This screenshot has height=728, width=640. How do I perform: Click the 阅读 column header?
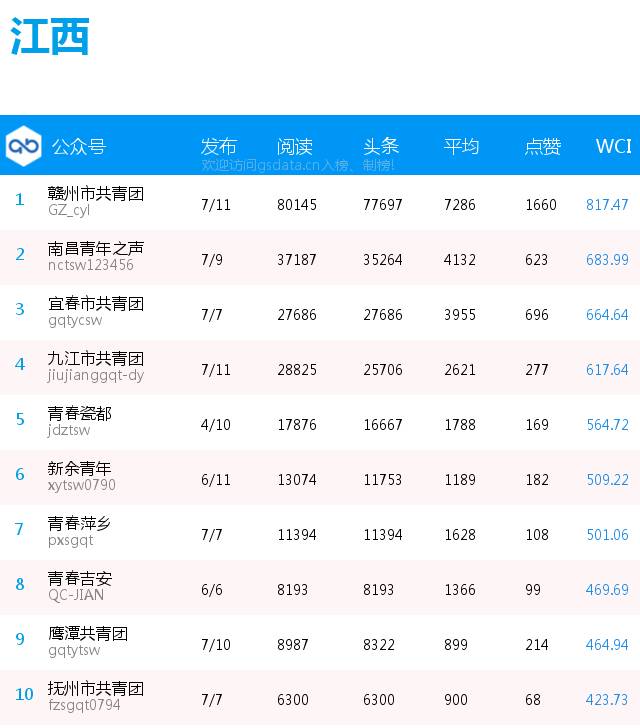(x=295, y=146)
